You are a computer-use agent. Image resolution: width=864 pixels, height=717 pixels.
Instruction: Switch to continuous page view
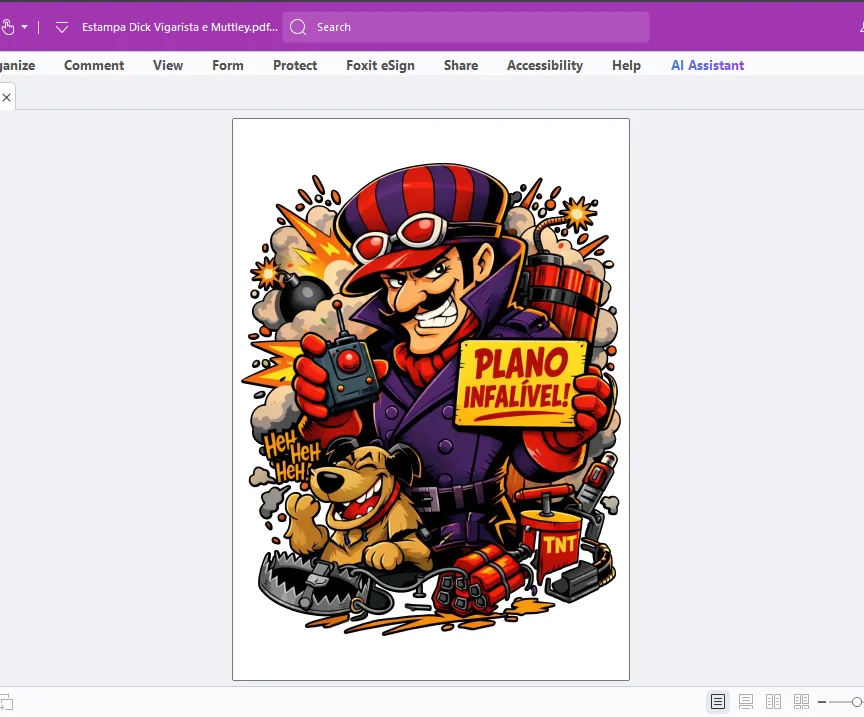click(746, 702)
